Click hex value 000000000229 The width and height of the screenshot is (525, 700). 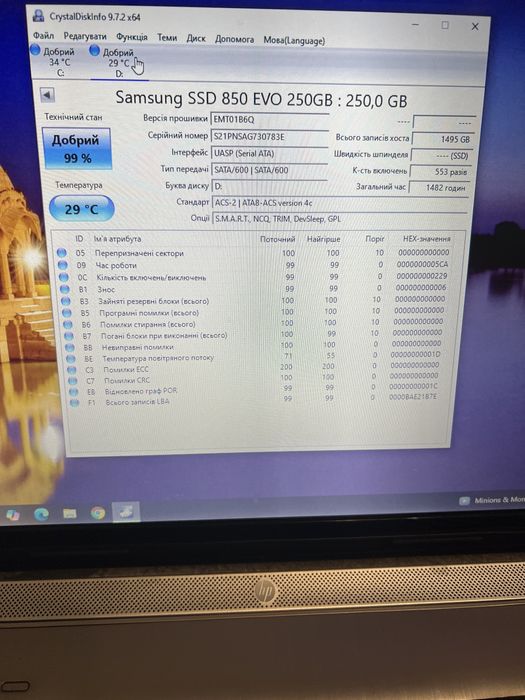[421, 276]
